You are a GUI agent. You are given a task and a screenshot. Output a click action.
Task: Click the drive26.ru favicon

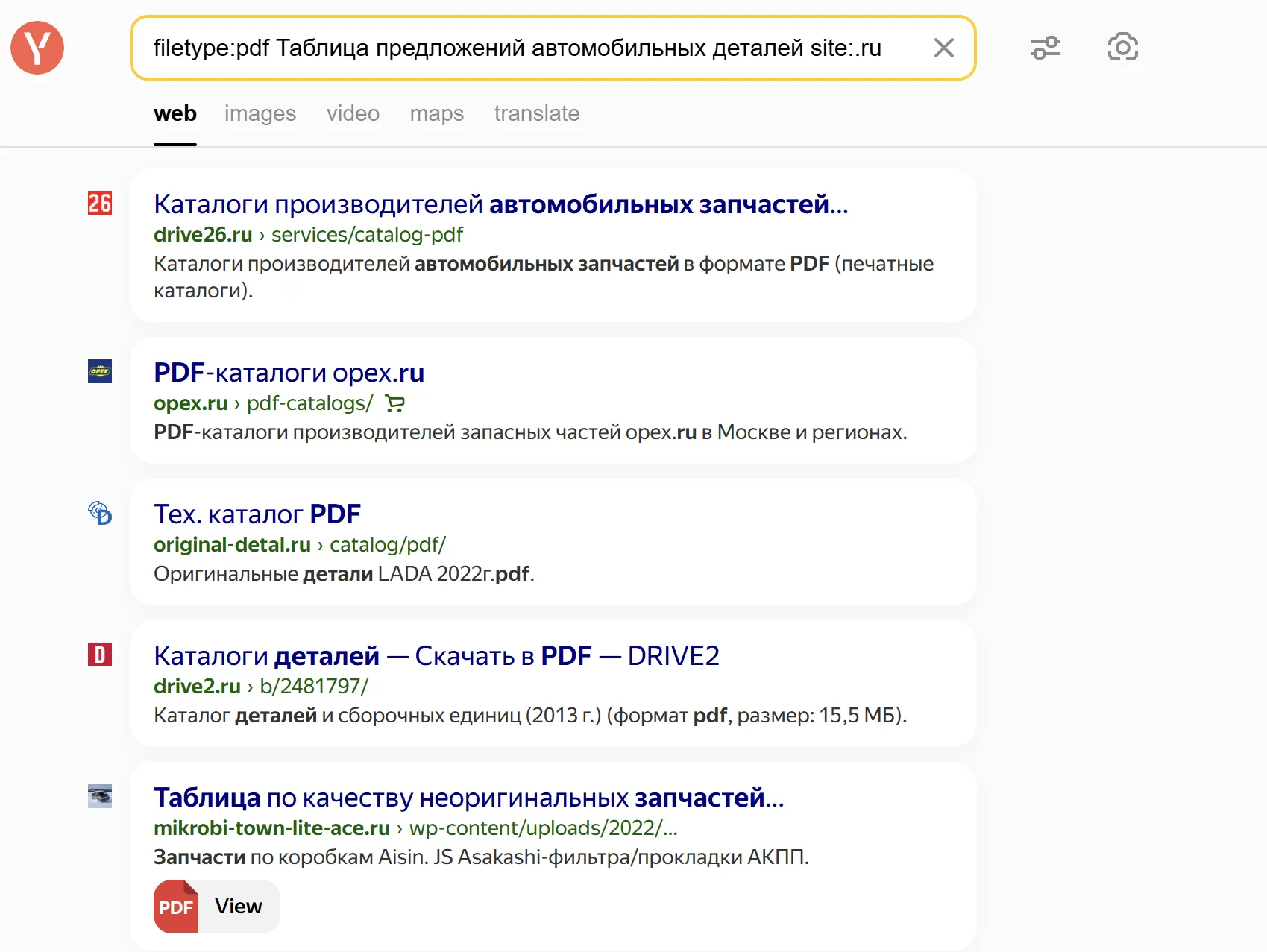click(100, 203)
